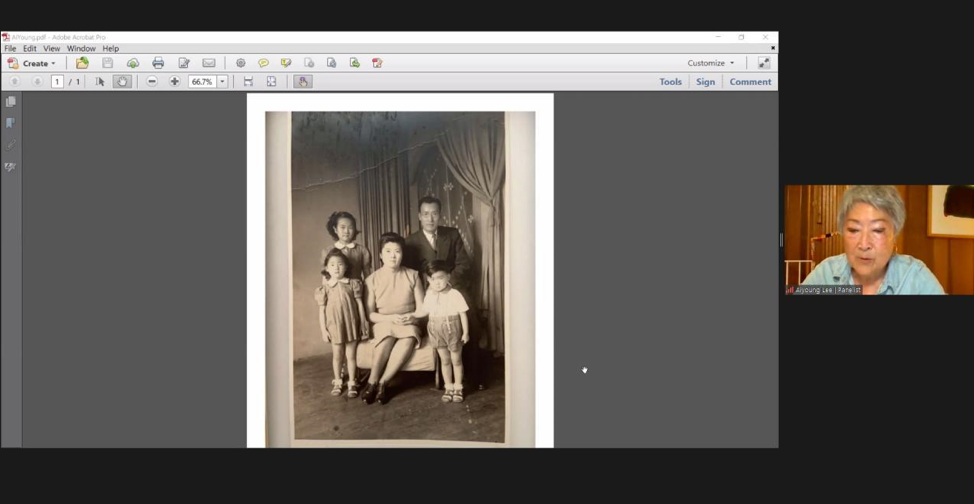
Task: Toggle the touch mode hand icon
Action: pos(303,81)
